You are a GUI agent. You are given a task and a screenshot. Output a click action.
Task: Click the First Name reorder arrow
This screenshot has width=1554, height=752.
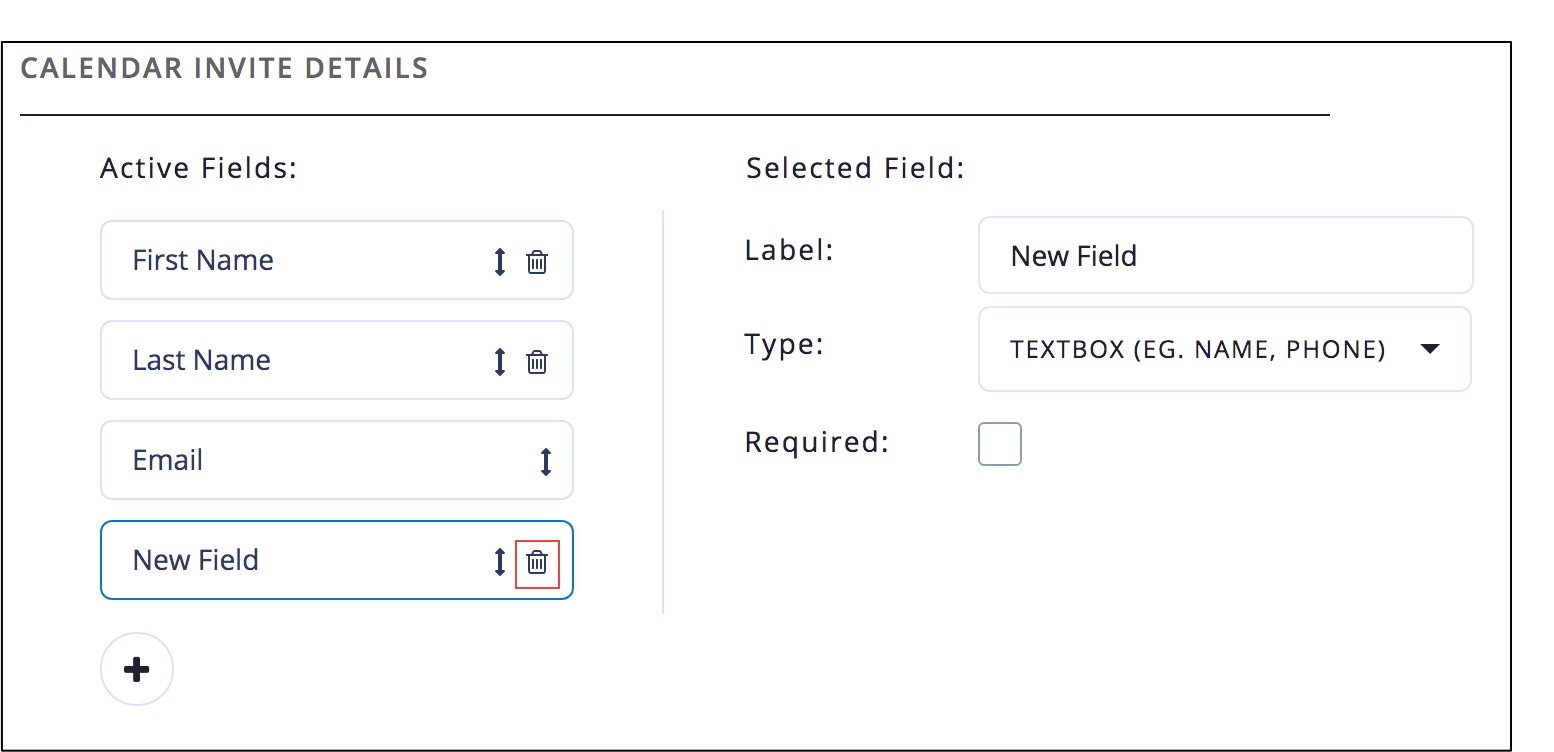[x=500, y=262]
